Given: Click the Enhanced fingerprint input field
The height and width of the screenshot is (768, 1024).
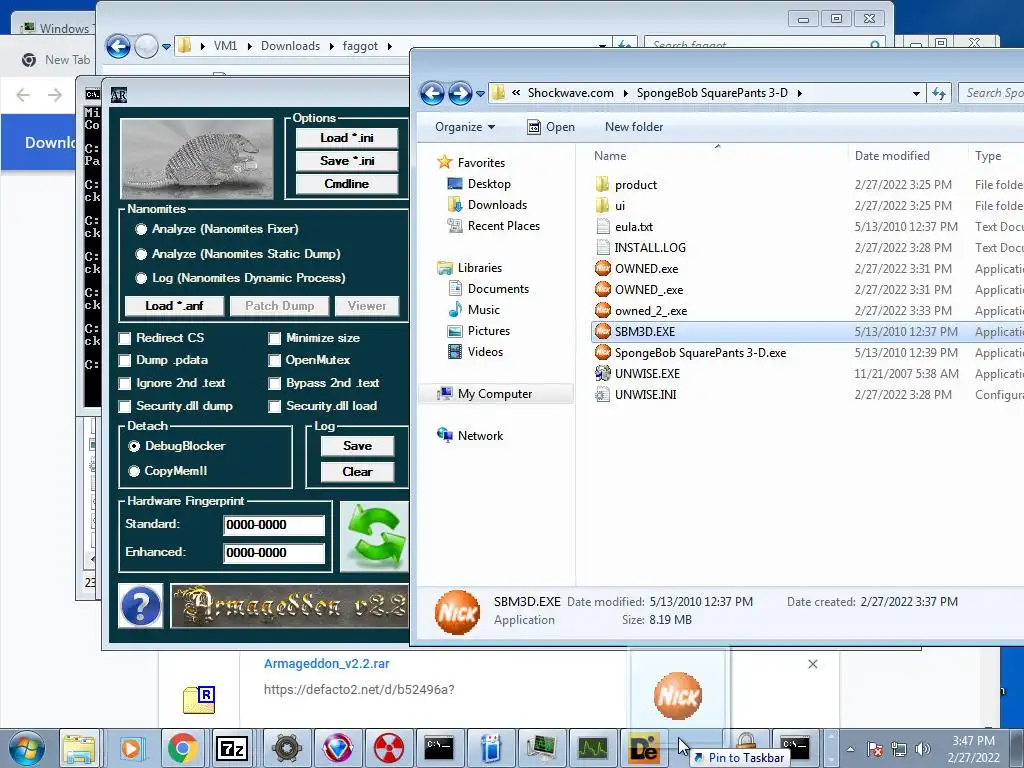Looking at the screenshot, I should pos(274,552).
